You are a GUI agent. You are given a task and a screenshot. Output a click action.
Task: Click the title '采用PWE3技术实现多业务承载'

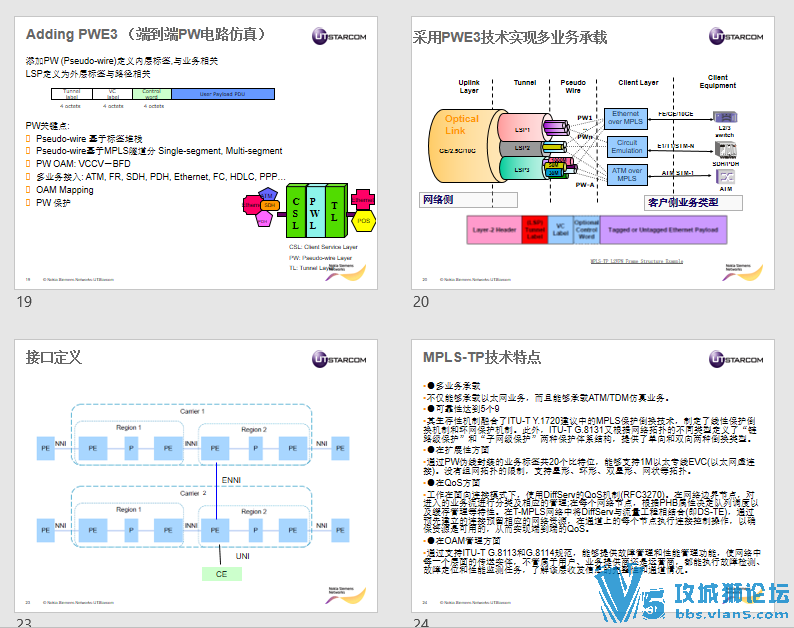509,37
